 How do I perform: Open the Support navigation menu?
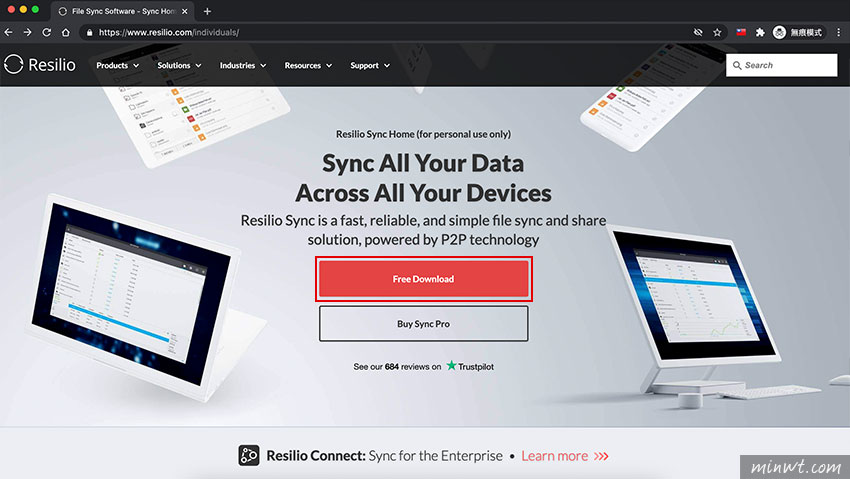(x=370, y=66)
